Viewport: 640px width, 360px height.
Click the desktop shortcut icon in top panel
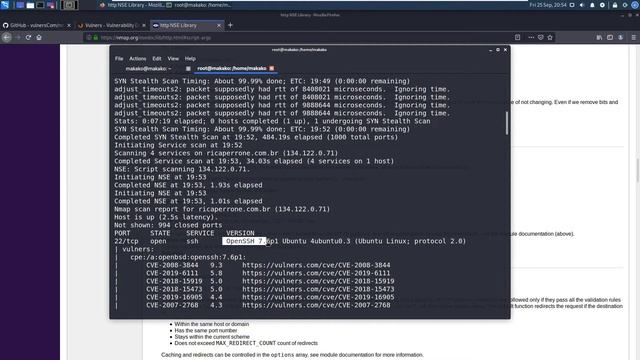pos(20,5)
